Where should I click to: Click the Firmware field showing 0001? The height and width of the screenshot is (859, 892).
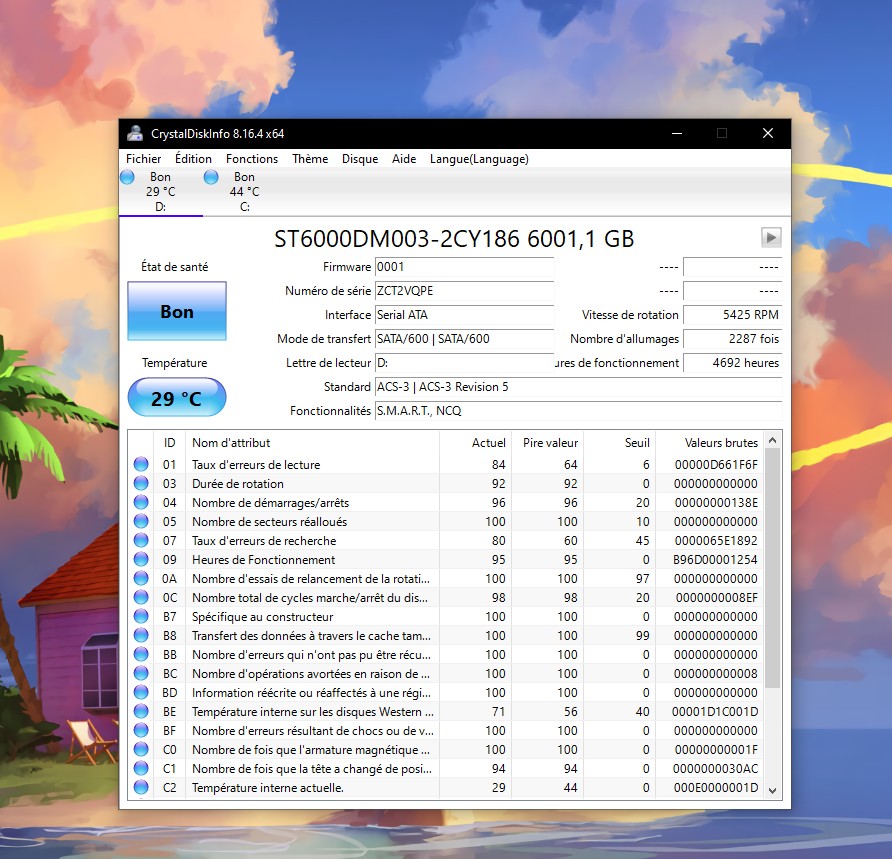(464, 267)
